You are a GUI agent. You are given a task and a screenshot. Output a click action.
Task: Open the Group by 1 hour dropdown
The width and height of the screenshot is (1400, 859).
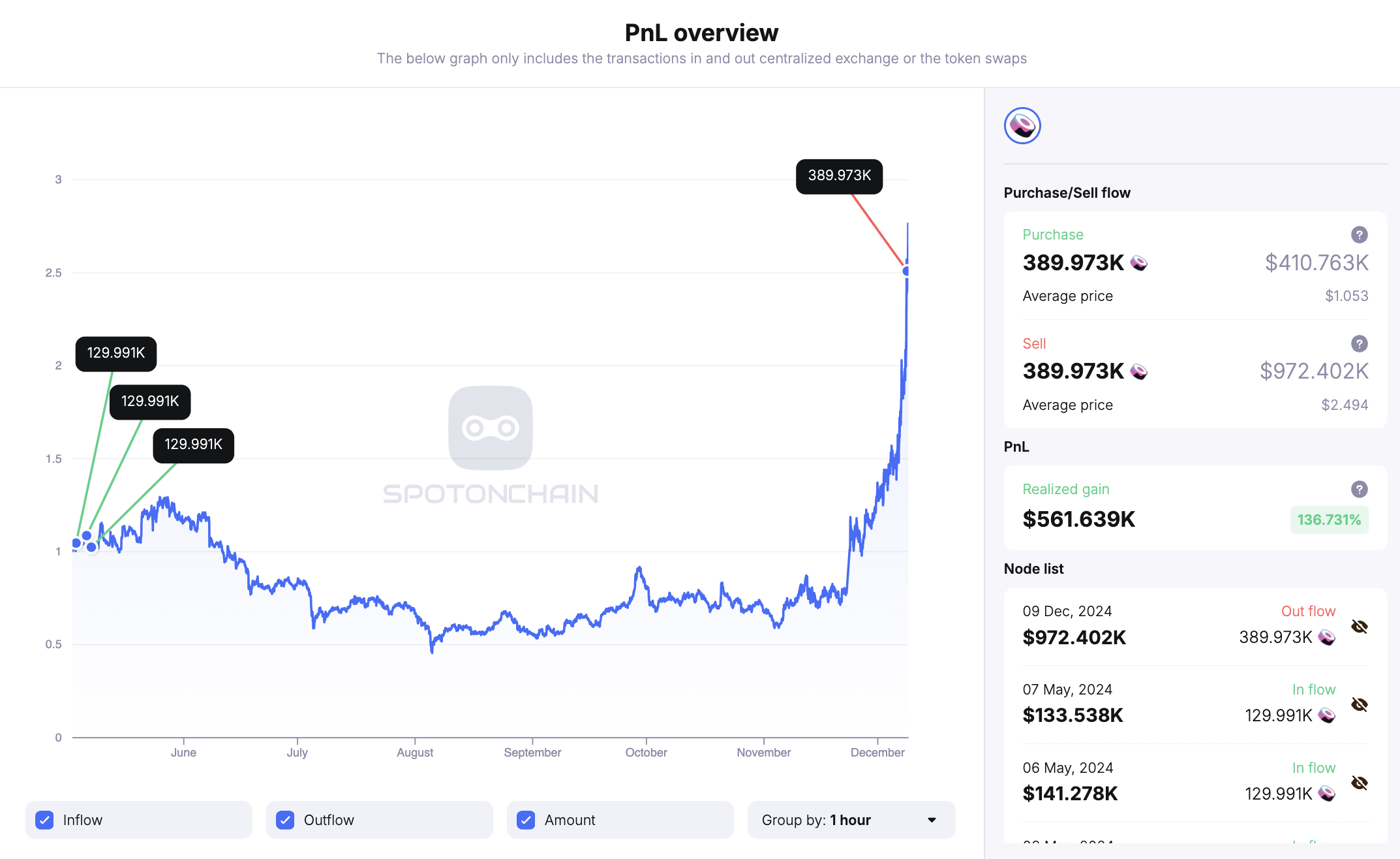click(851, 820)
